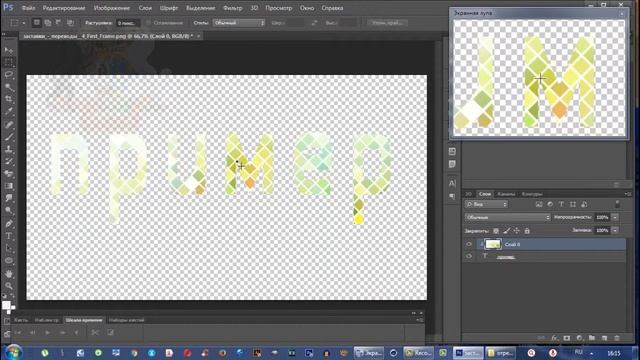
Task: Select the Dodge tool
Action: (9, 211)
